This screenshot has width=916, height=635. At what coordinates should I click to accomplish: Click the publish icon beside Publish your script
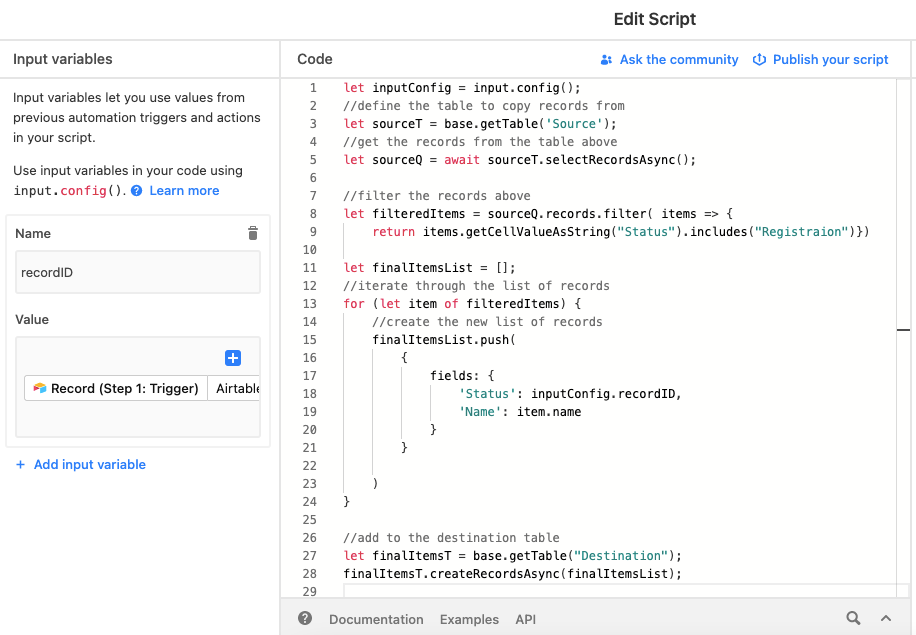pyautogui.click(x=760, y=60)
